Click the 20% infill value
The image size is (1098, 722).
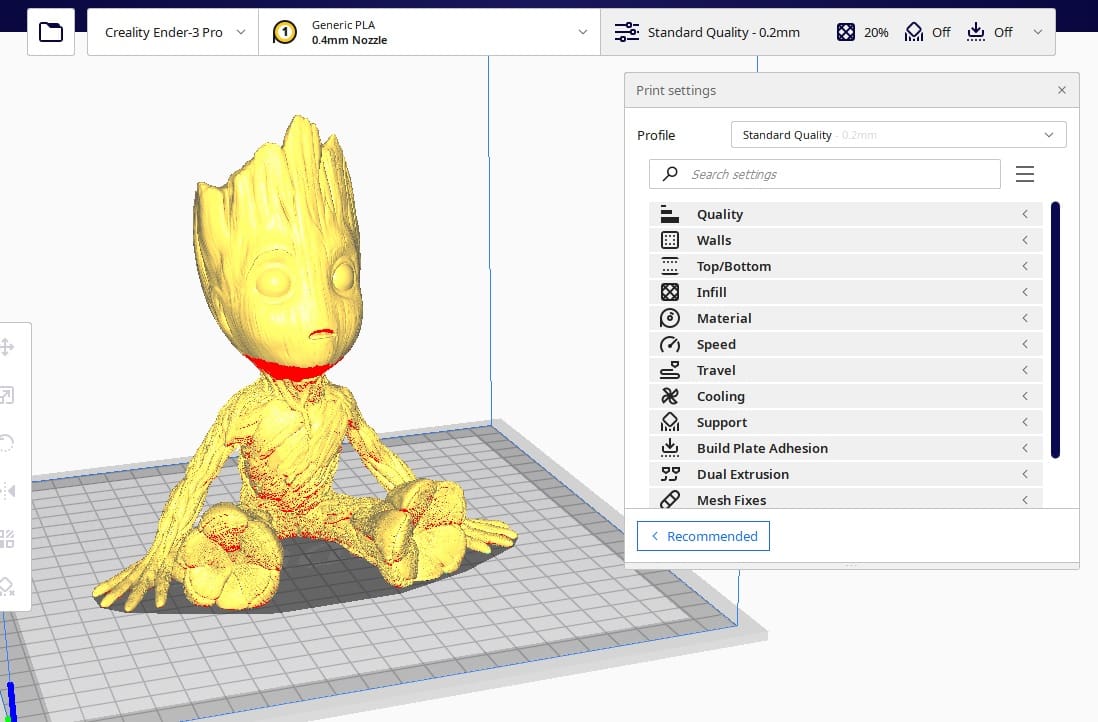point(876,32)
